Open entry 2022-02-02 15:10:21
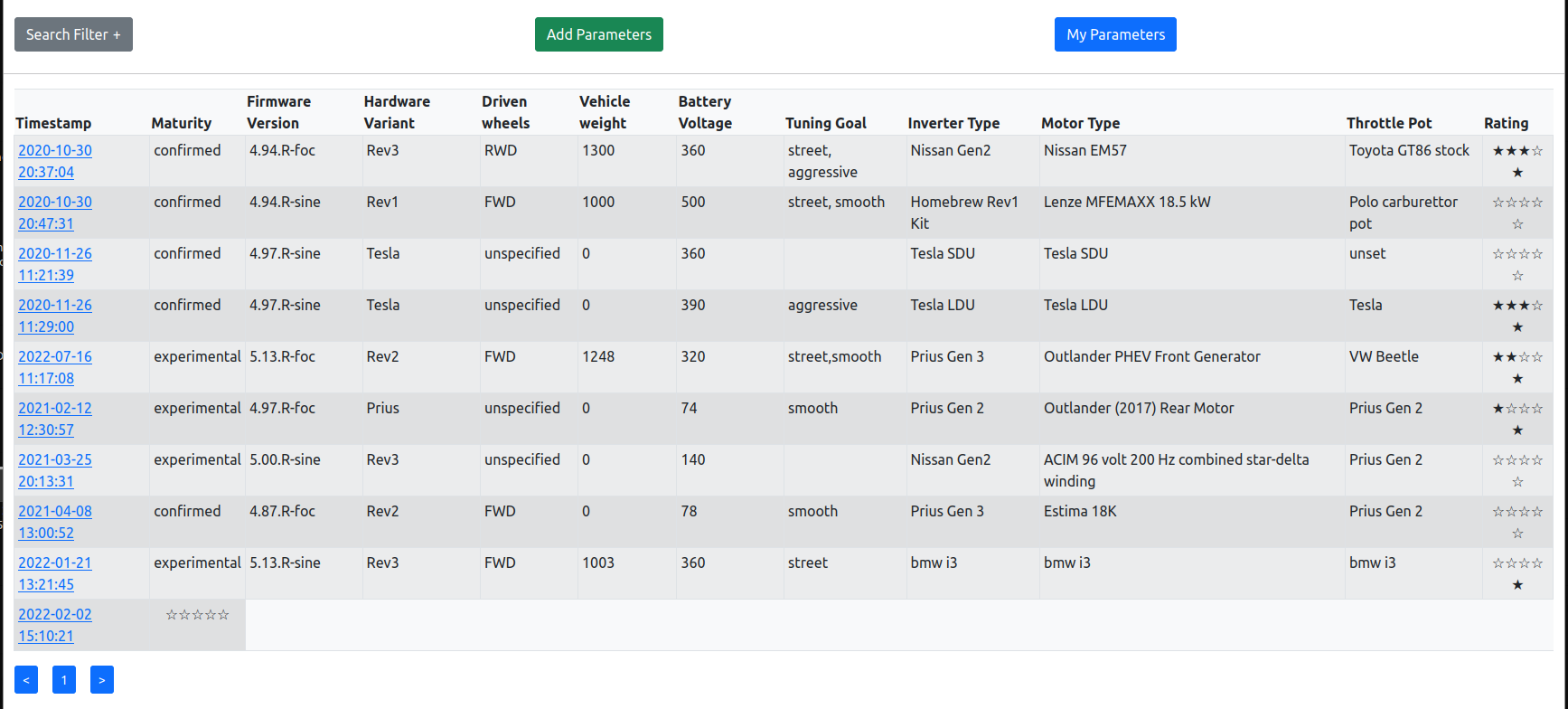The width and height of the screenshot is (1568, 709). tap(55, 625)
